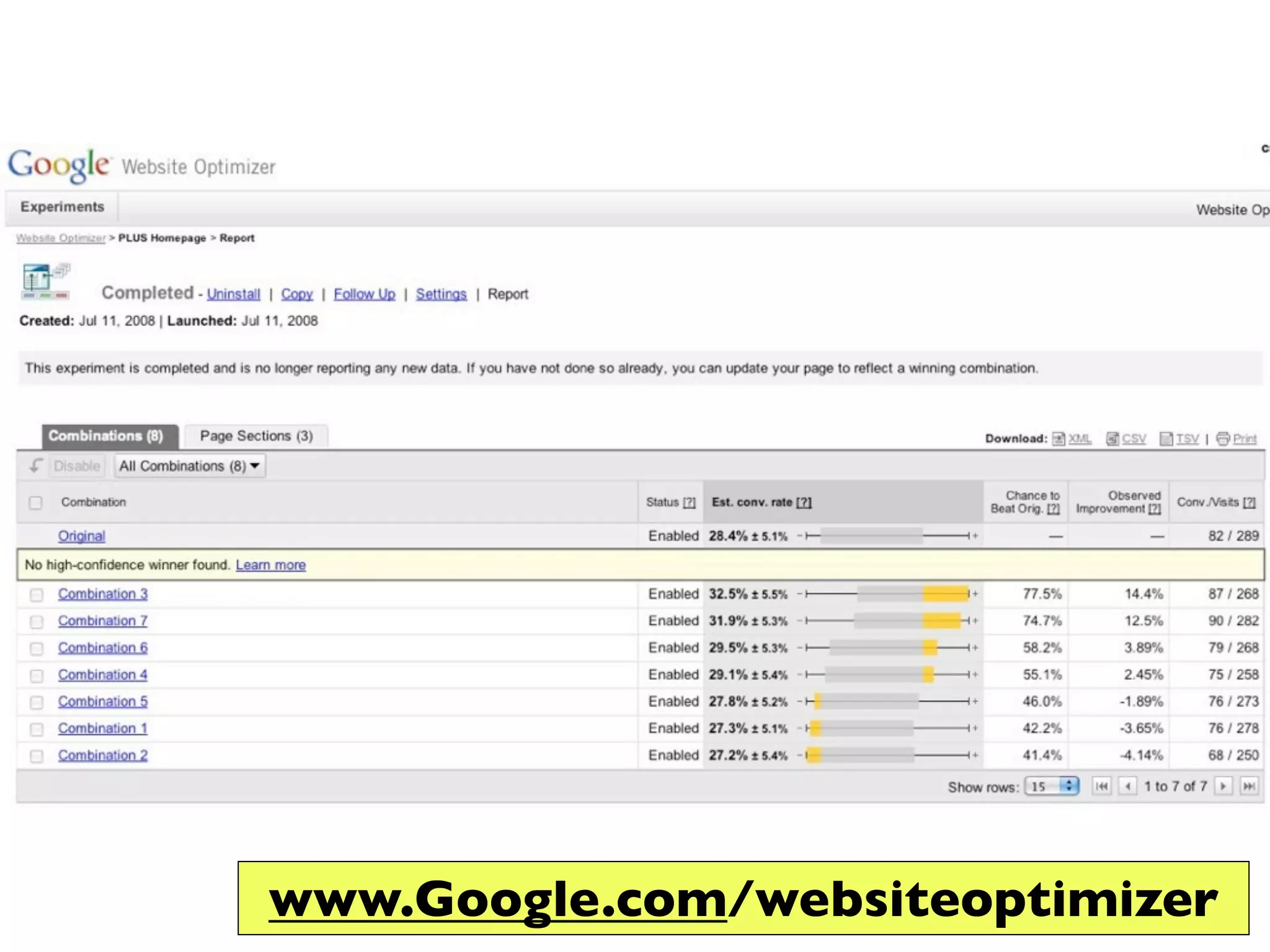Click the Learn more link
The height and width of the screenshot is (952, 1270).
[x=270, y=565]
